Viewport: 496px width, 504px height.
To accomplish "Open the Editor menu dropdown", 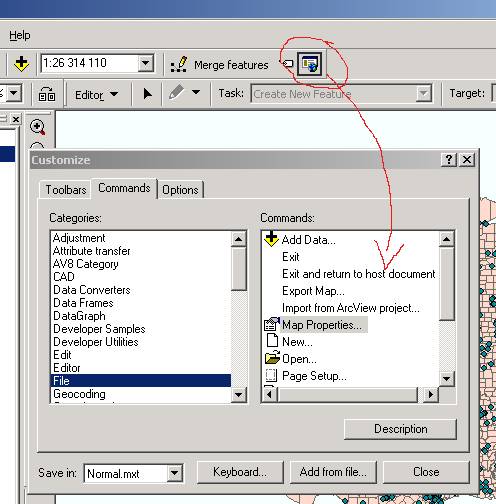I will click(96, 95).
